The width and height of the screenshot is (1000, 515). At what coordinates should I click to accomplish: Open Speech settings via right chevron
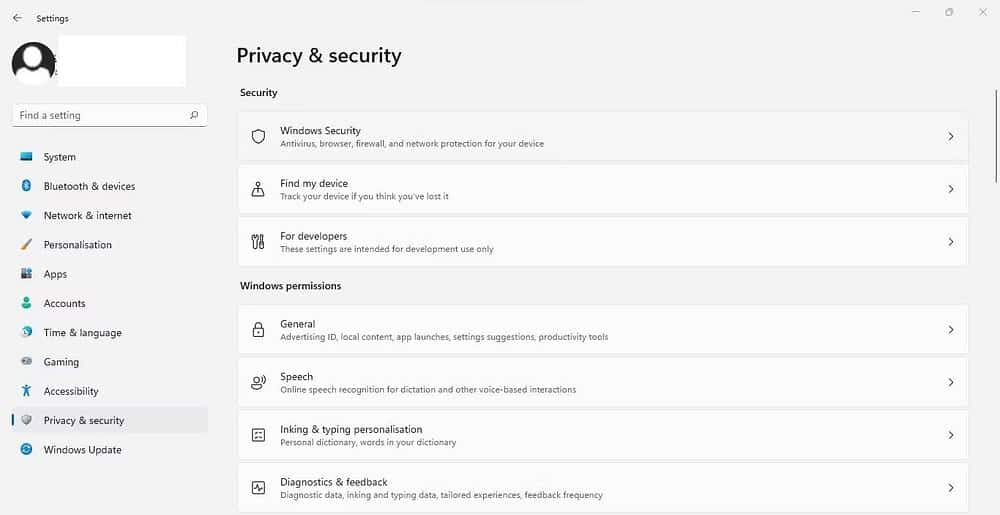coord(950,382)
